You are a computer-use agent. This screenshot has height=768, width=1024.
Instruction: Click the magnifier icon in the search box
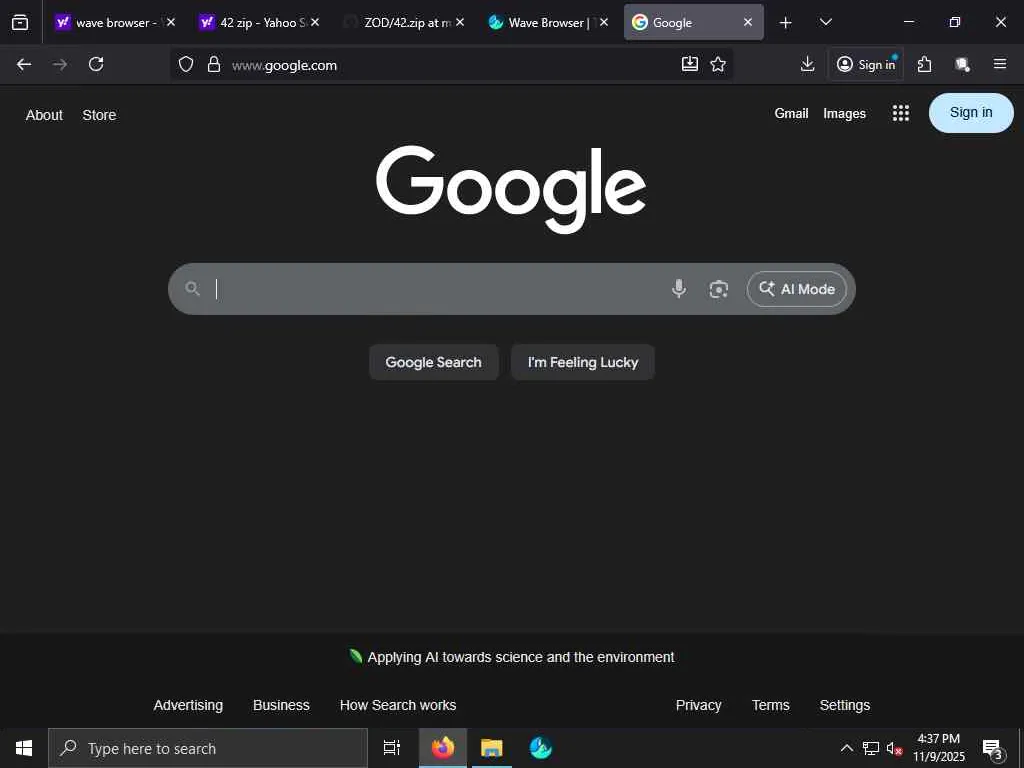point(192,289)
